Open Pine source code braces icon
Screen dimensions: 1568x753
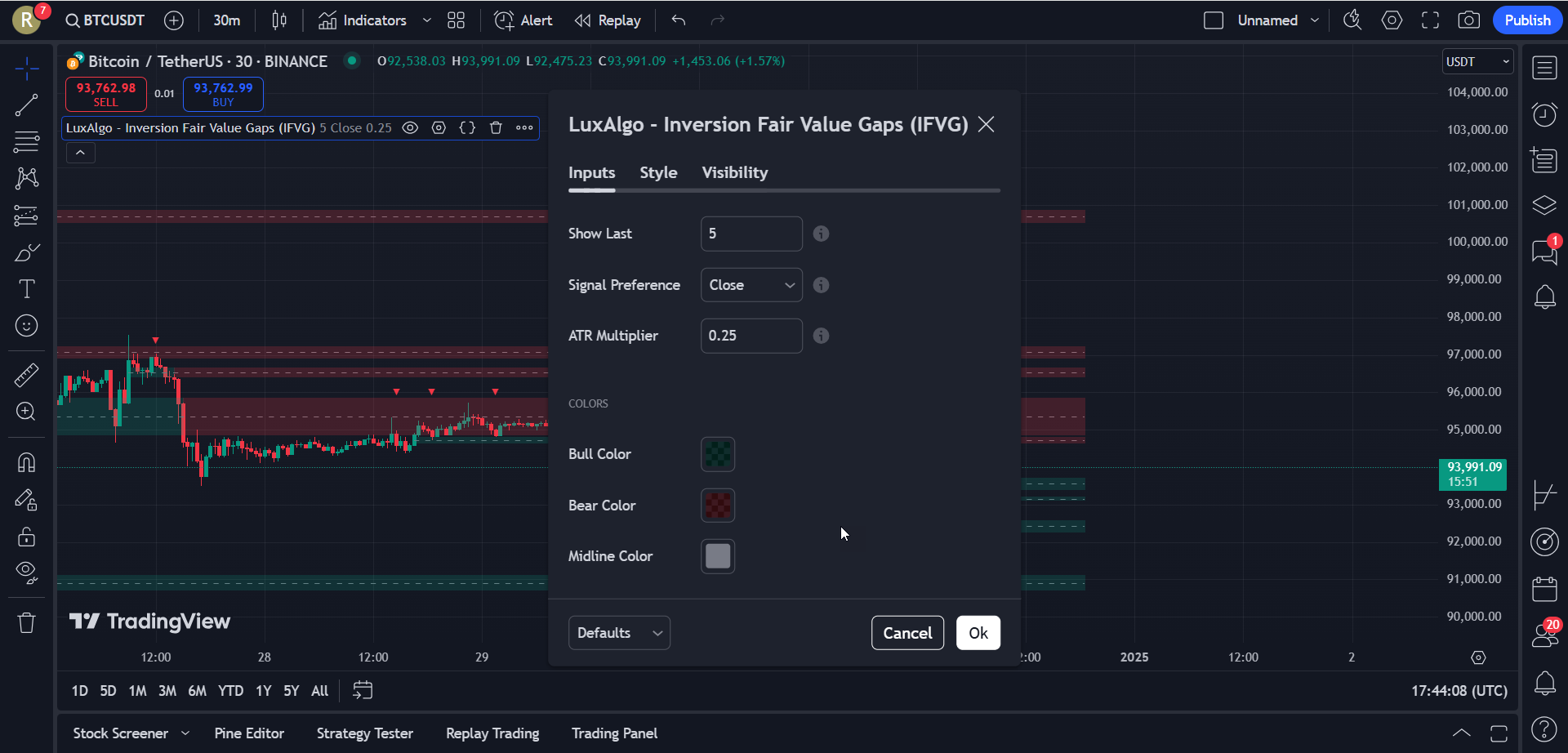pyautogui.click(x=467, y=127)
